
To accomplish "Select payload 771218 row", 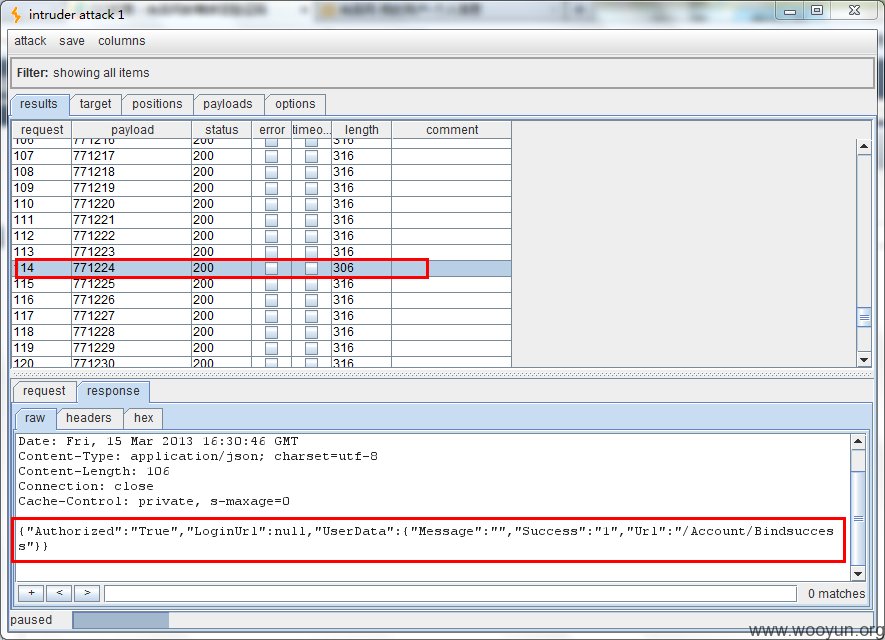I will click(x=262, y=172).
